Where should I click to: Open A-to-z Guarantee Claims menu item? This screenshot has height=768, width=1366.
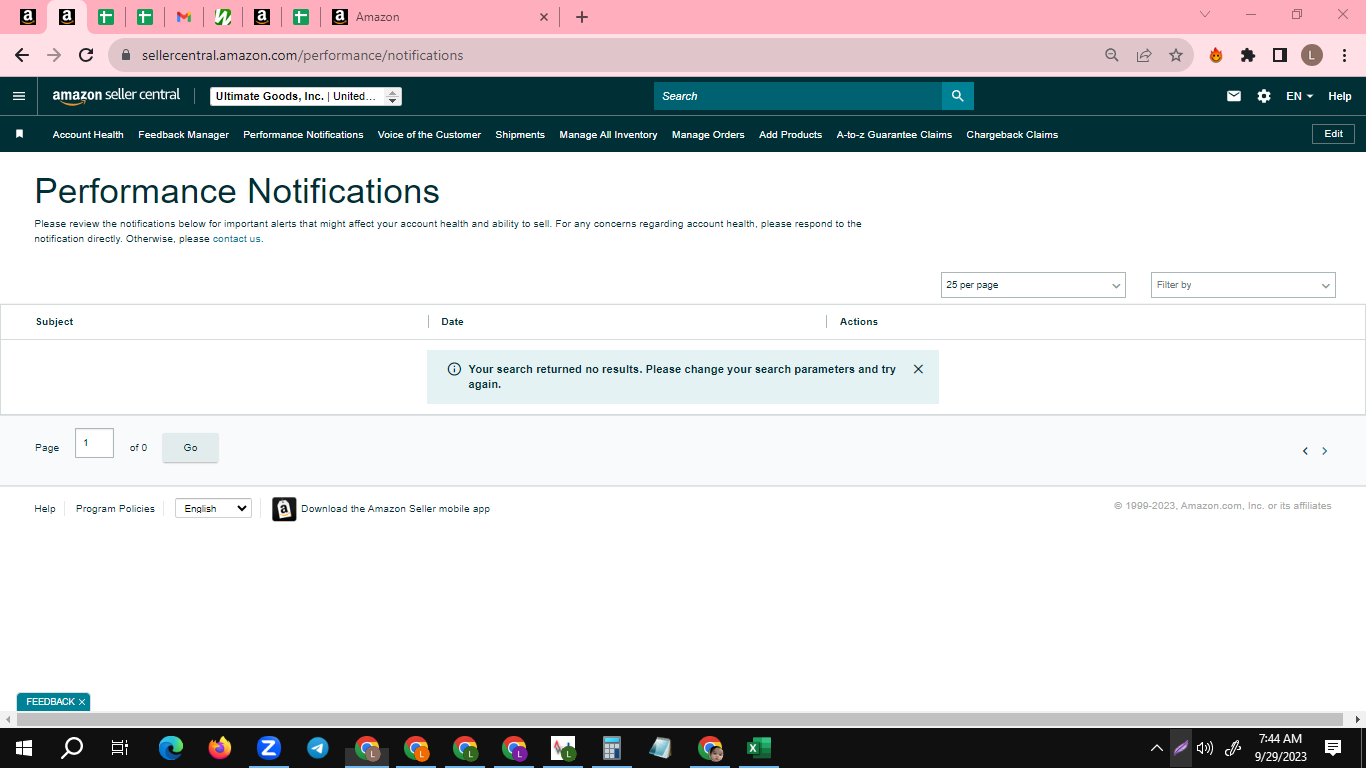(x=894, y=135)
